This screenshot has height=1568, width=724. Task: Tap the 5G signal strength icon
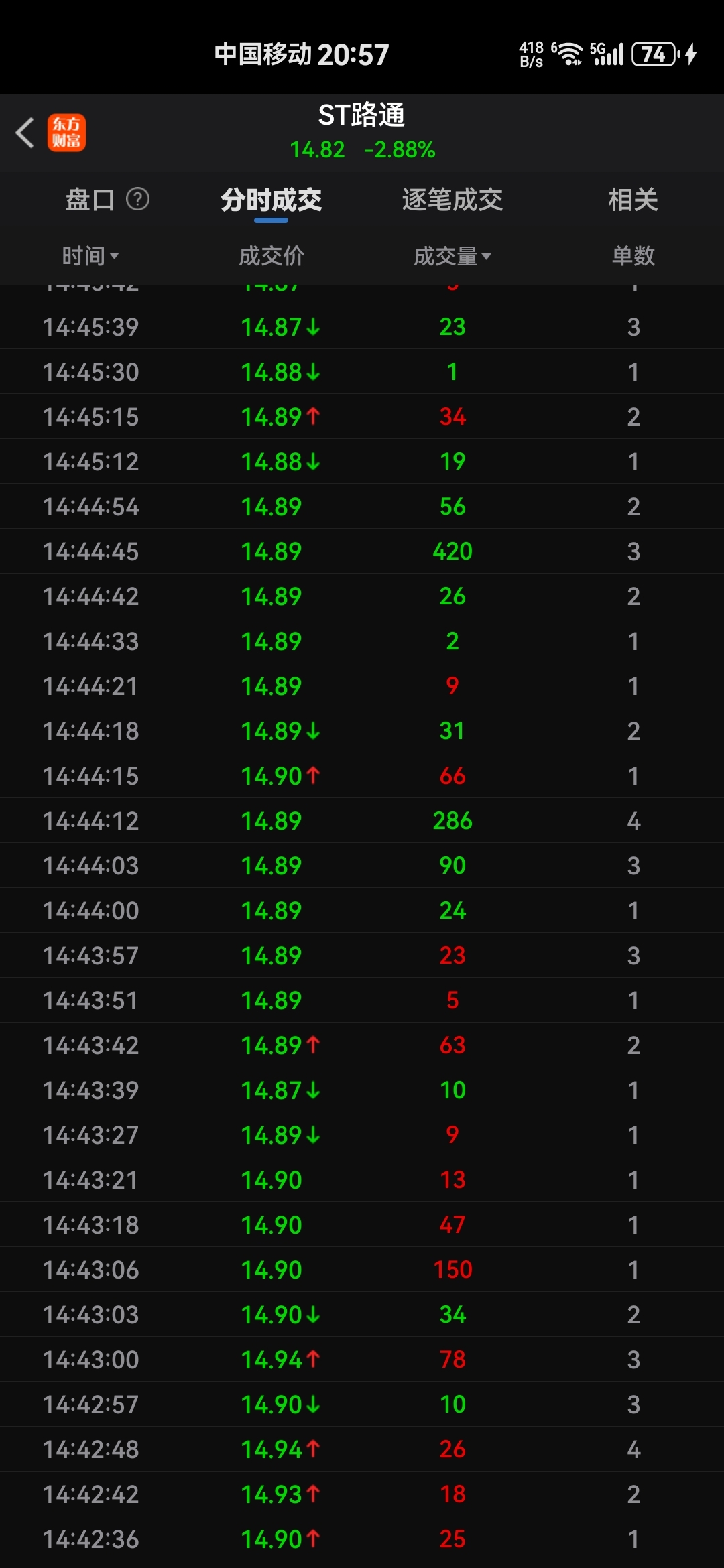coord(607,54)
